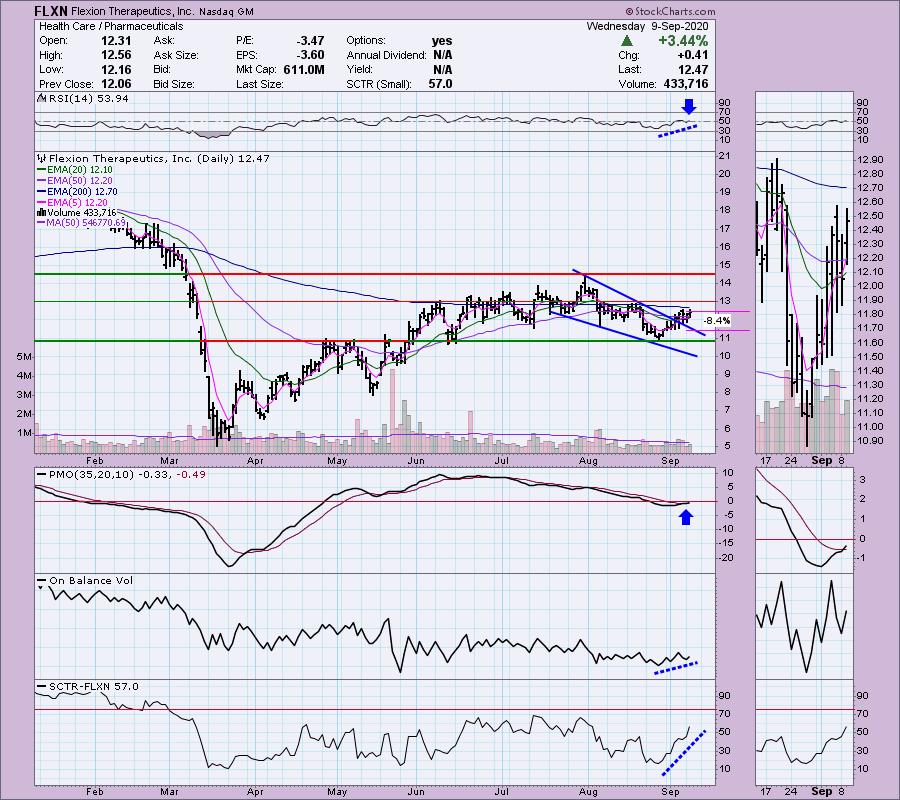Click the bar icon before Flexion Therapeutics (Daily)
Screen dimensions: 900x800
click(41, 158)
